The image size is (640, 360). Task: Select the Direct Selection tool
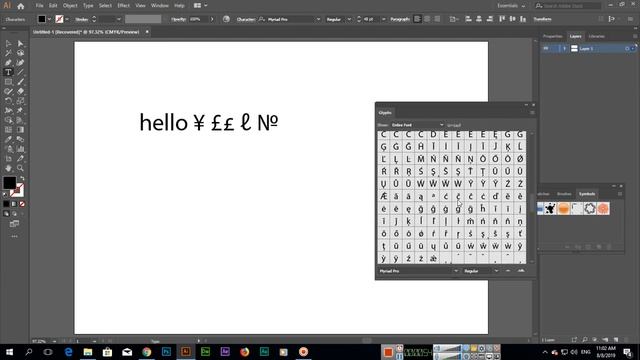point(20,44)
